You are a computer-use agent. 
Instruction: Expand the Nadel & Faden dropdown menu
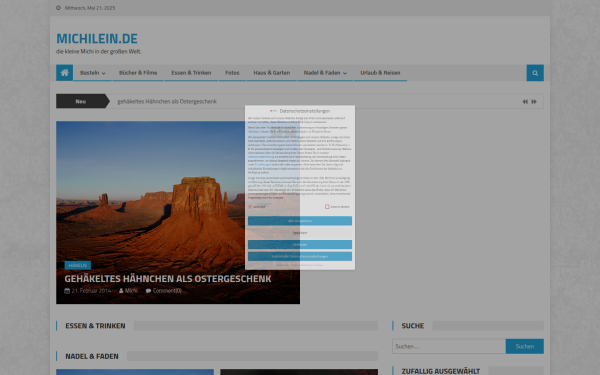(x=325, y=73)
